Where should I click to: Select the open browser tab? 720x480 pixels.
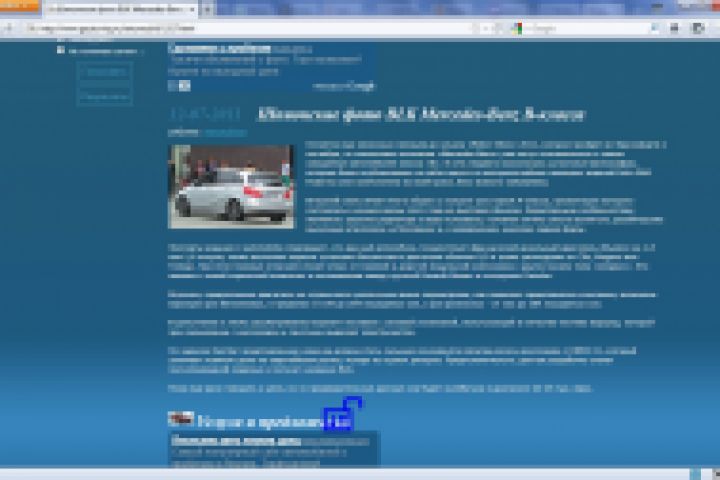tap(120, 9)
